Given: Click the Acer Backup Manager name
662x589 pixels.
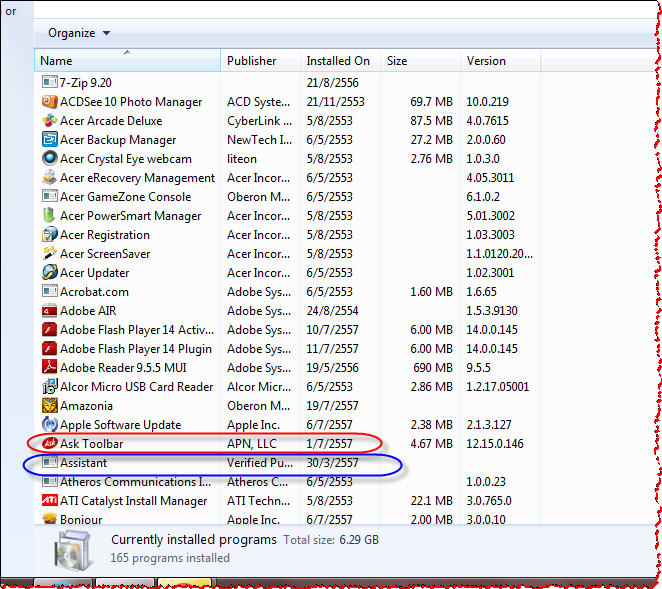Looking at the screenshot, I should (118, 140).
